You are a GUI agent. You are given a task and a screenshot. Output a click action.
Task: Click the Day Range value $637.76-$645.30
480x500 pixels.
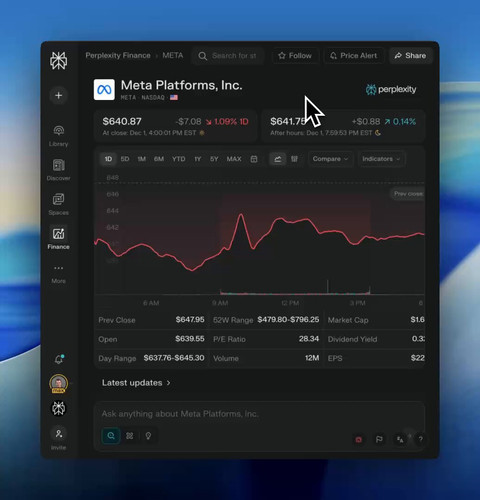tap(174, 358)
